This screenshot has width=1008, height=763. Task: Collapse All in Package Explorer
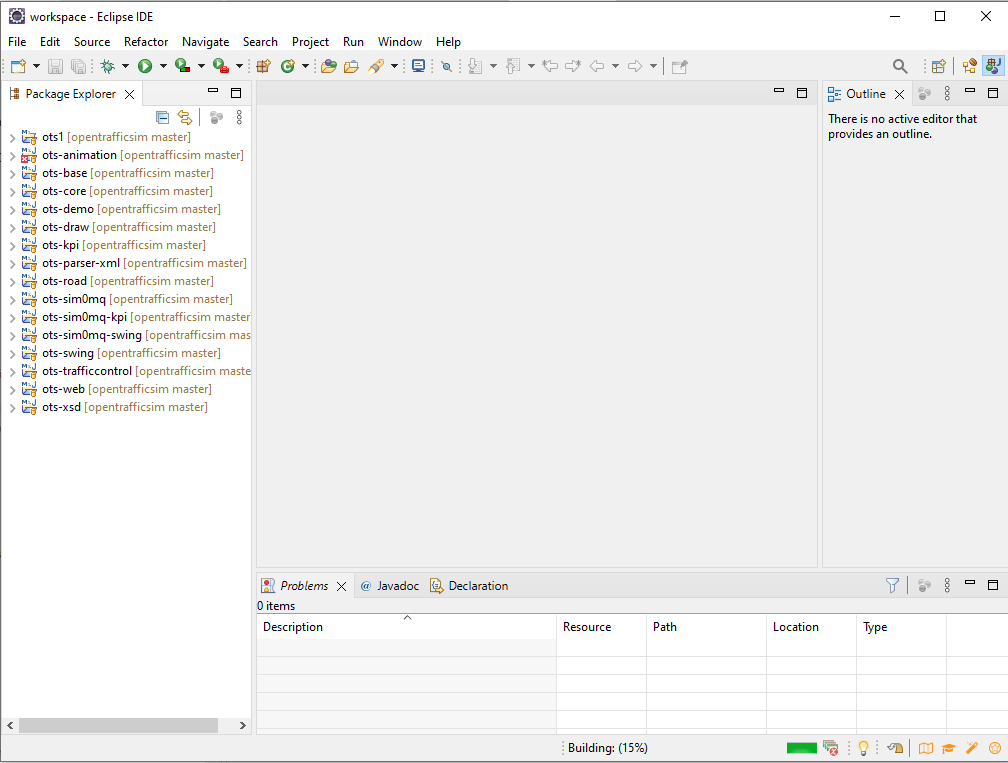(163, 117)
